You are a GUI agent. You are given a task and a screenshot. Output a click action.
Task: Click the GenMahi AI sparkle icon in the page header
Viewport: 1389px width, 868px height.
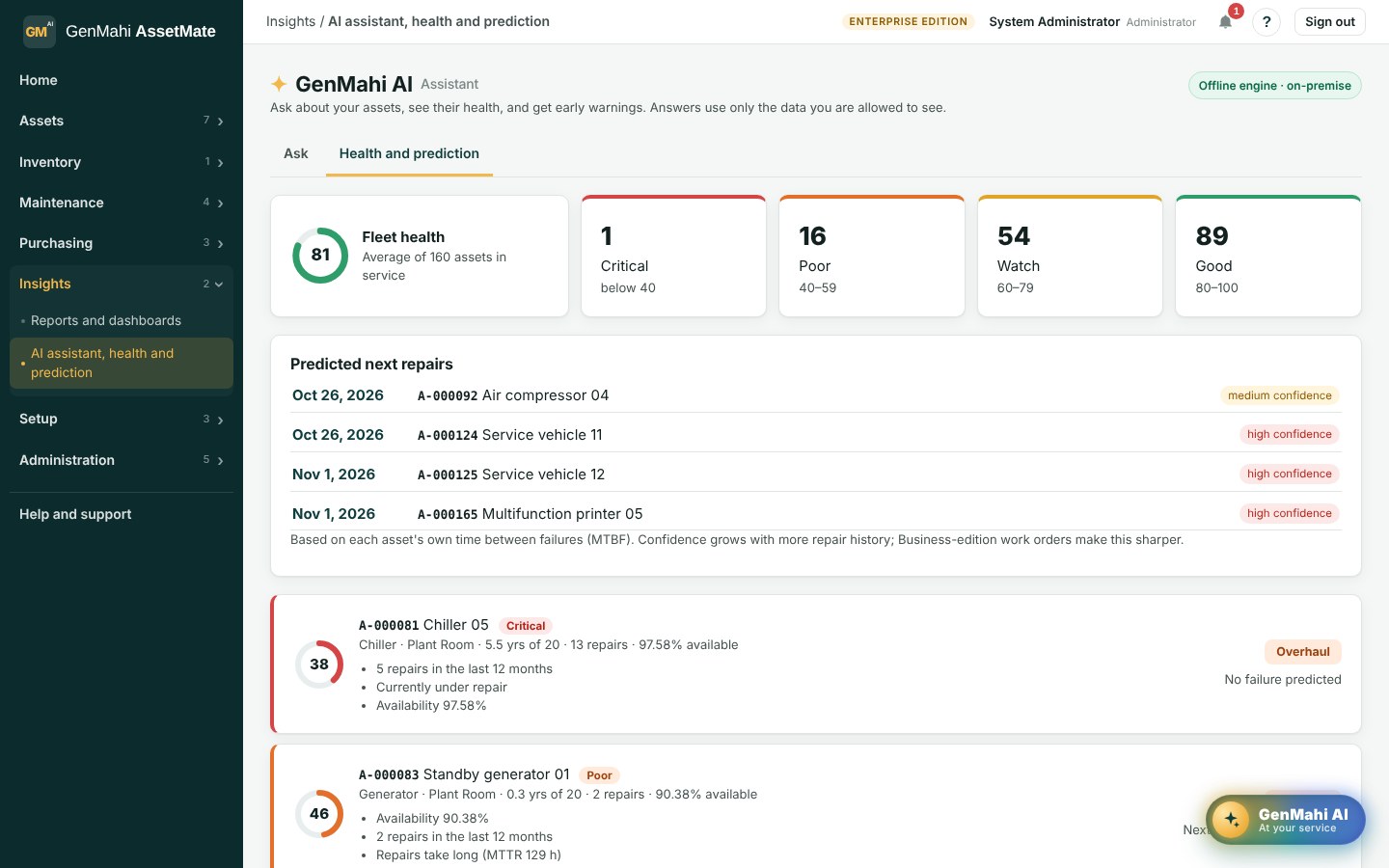(279, 84)
